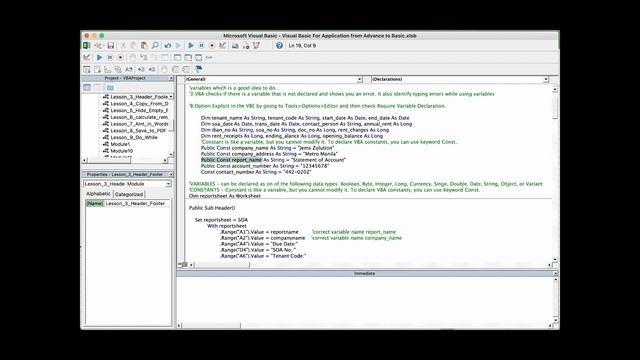The height and width of the screenshot is (360, 640).
Task: Click the Quick Info icon
Action: point(108,69)
